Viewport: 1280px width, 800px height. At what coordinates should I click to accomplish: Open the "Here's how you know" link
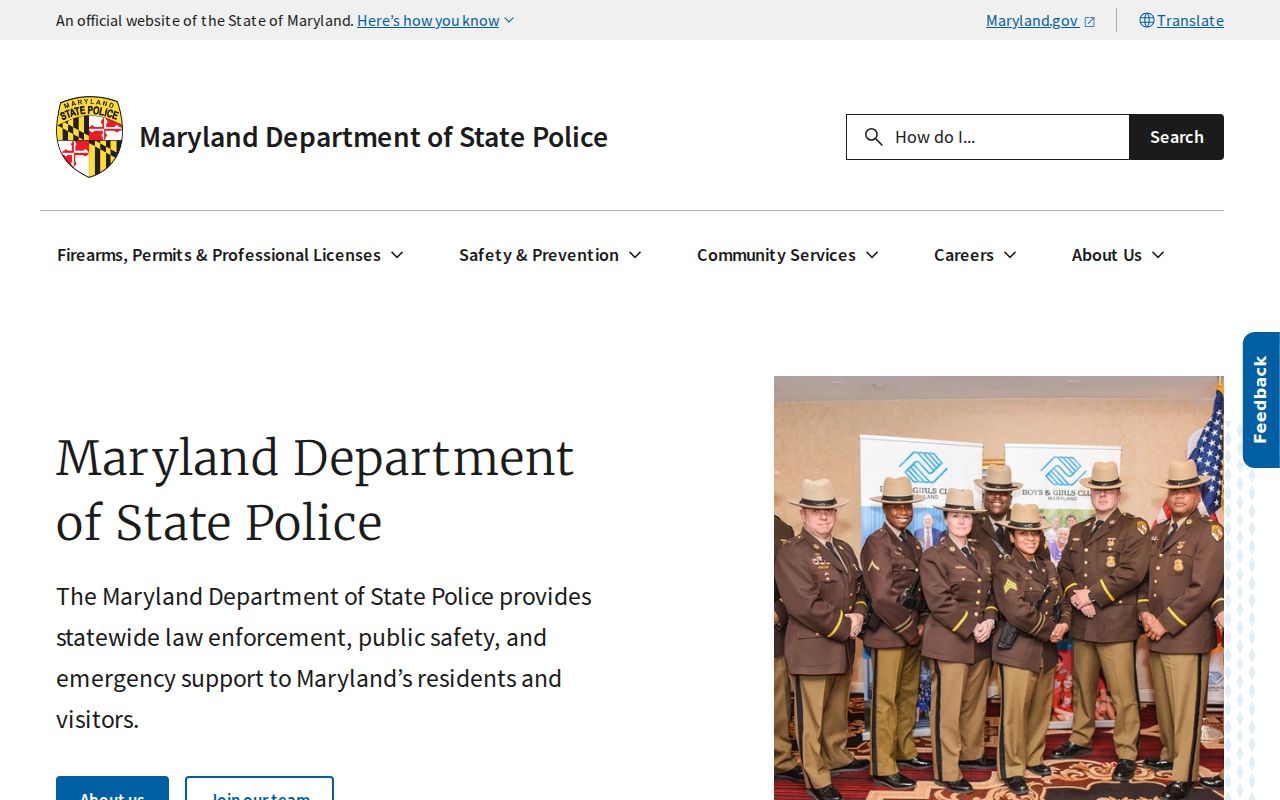[428, 20]
